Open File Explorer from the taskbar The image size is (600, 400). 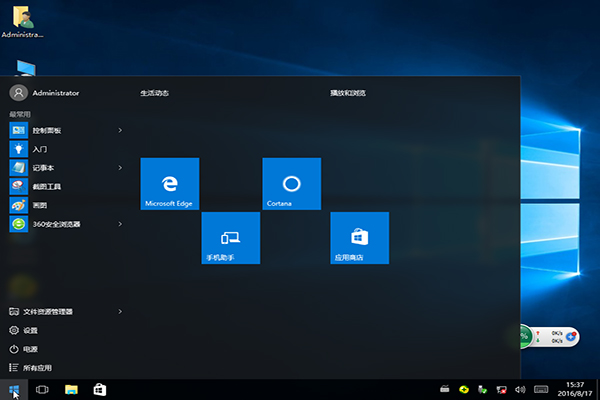[72, 389]
